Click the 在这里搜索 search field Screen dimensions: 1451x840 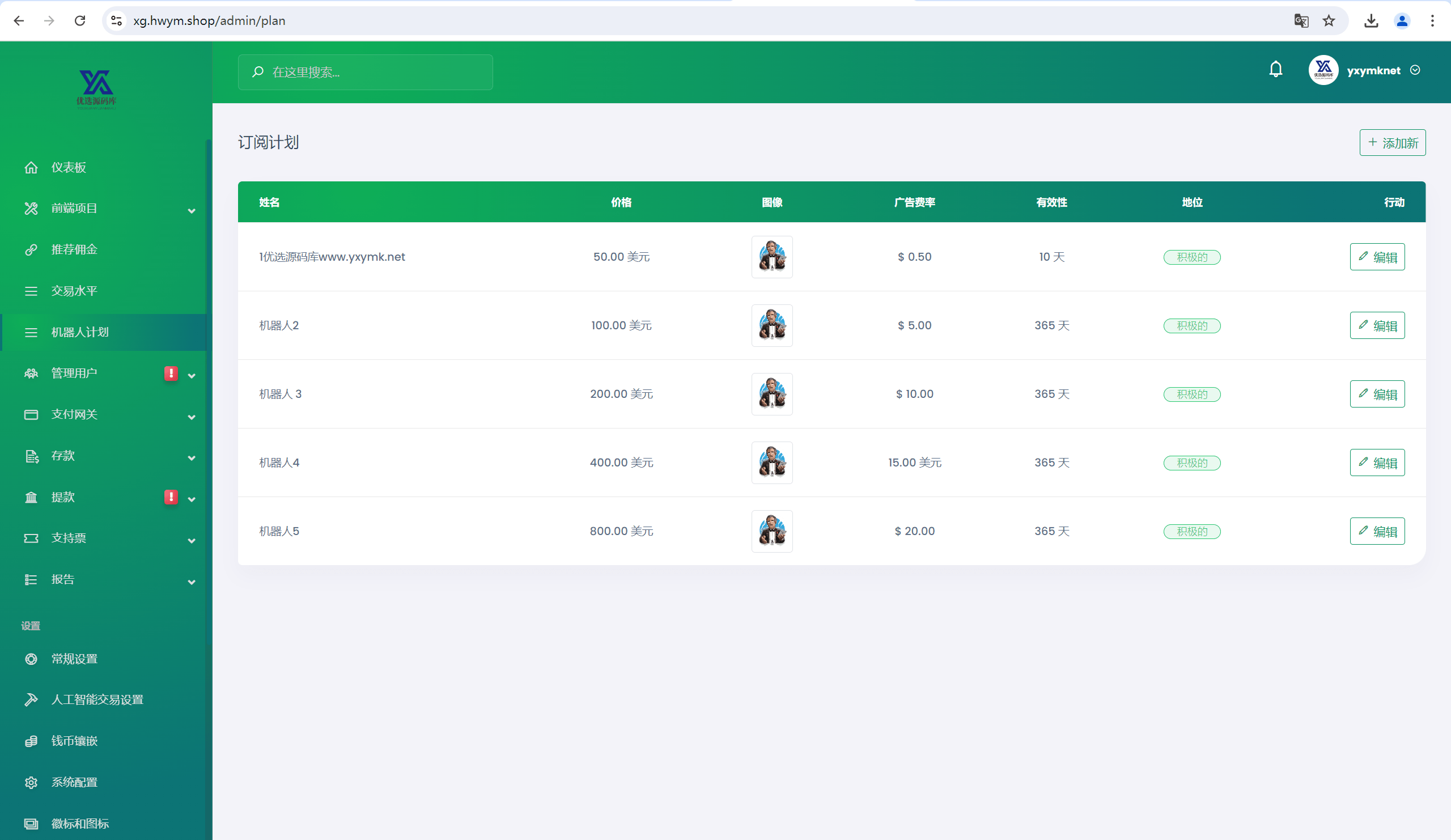pyautogui.click(x=365, y=72)
